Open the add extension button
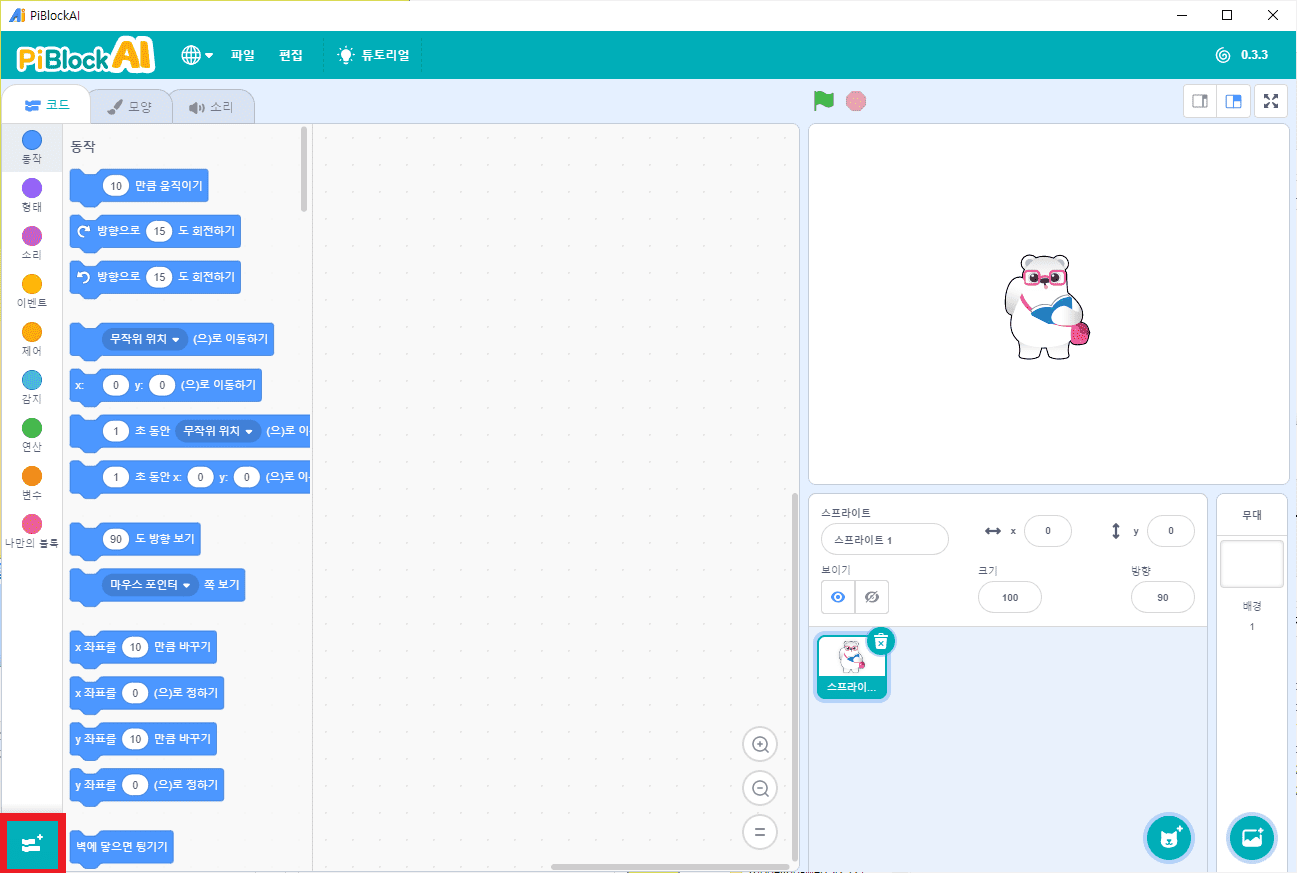The width and height of the screenshot is (1297, 873). (x=33, y=843)
